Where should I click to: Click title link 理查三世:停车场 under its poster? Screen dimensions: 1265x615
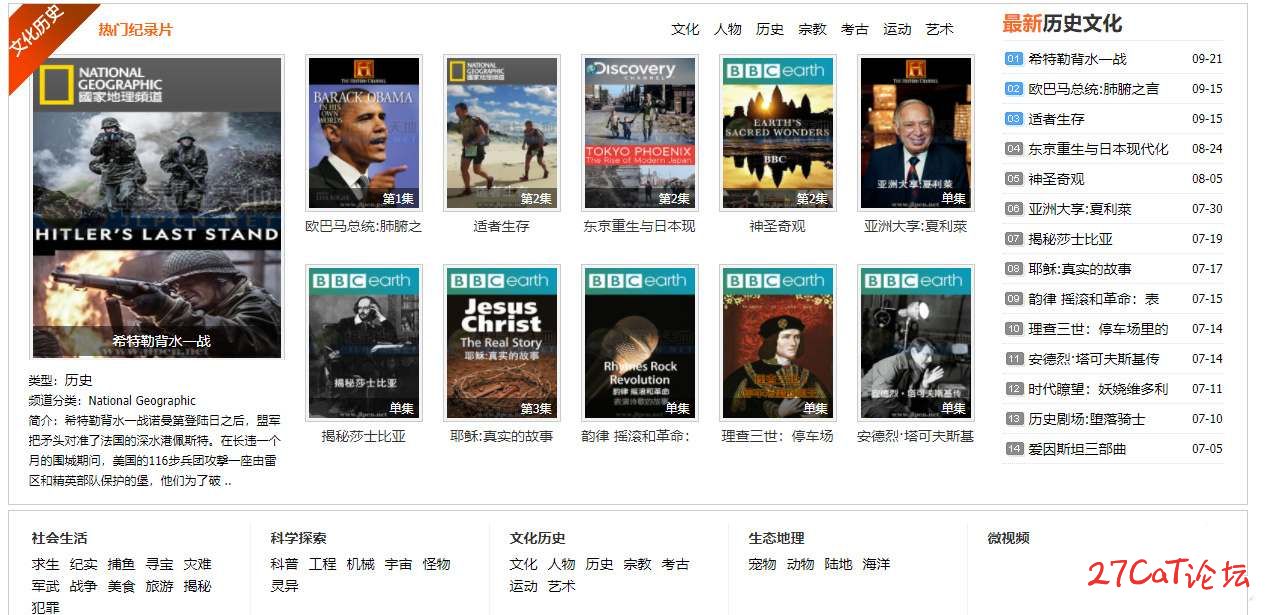[777, 437]
